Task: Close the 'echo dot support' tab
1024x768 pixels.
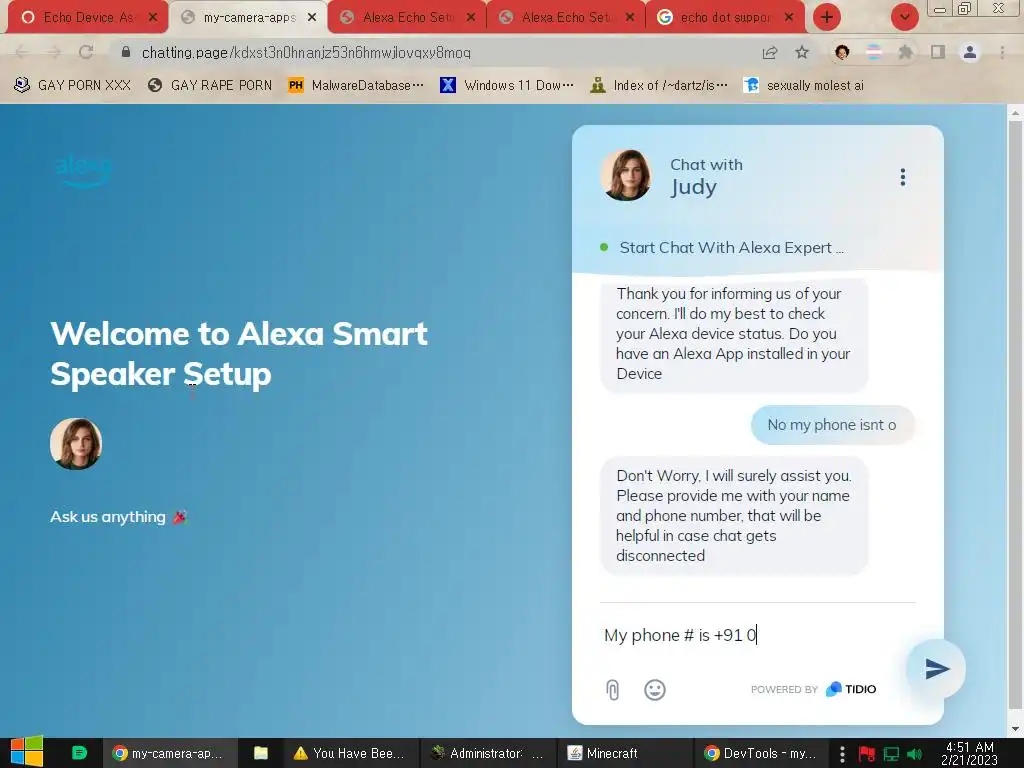Action: [790, 17]
